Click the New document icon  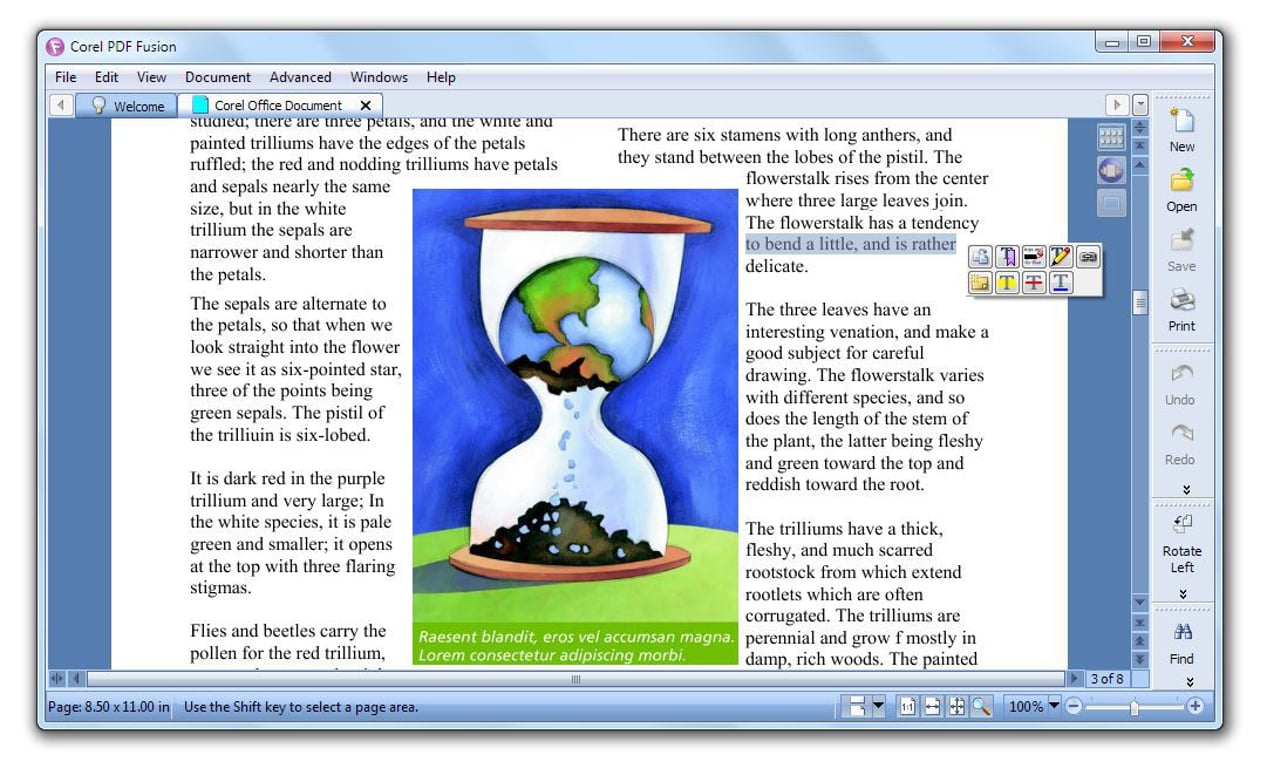1182,122
